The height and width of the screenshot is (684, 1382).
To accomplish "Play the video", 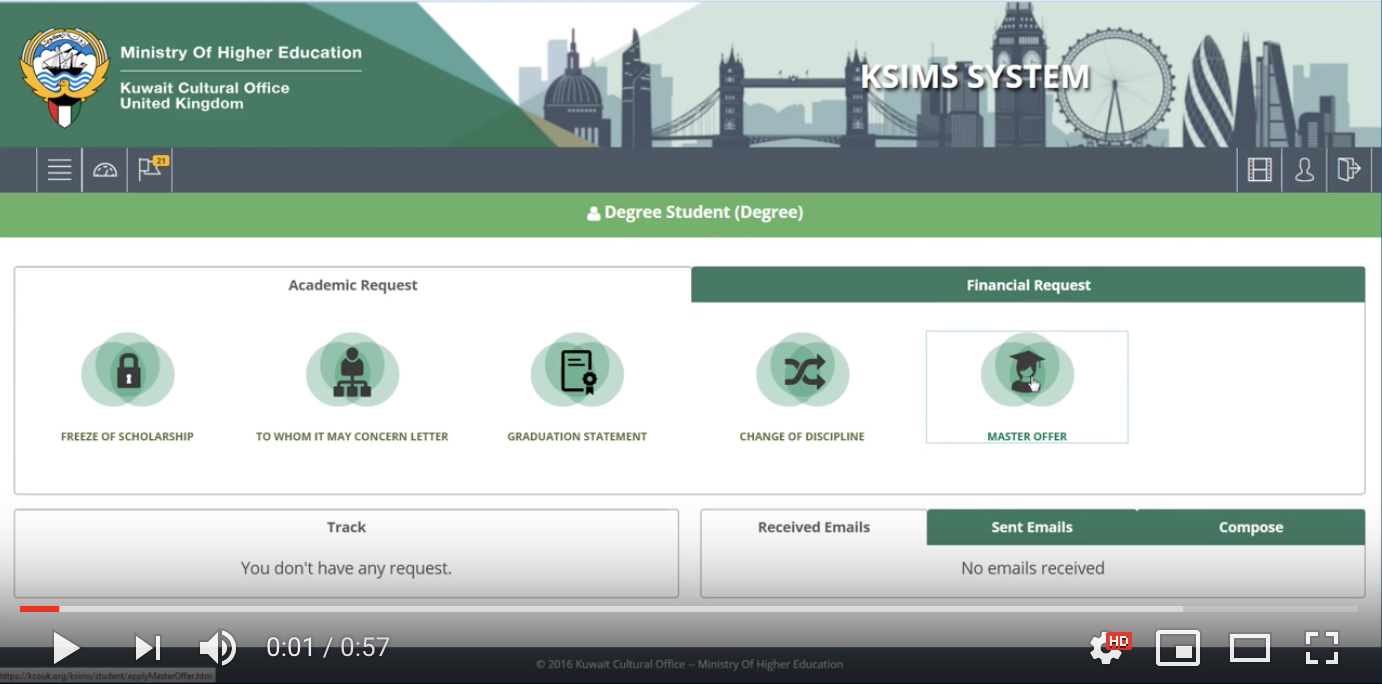I will coord(66,648).
